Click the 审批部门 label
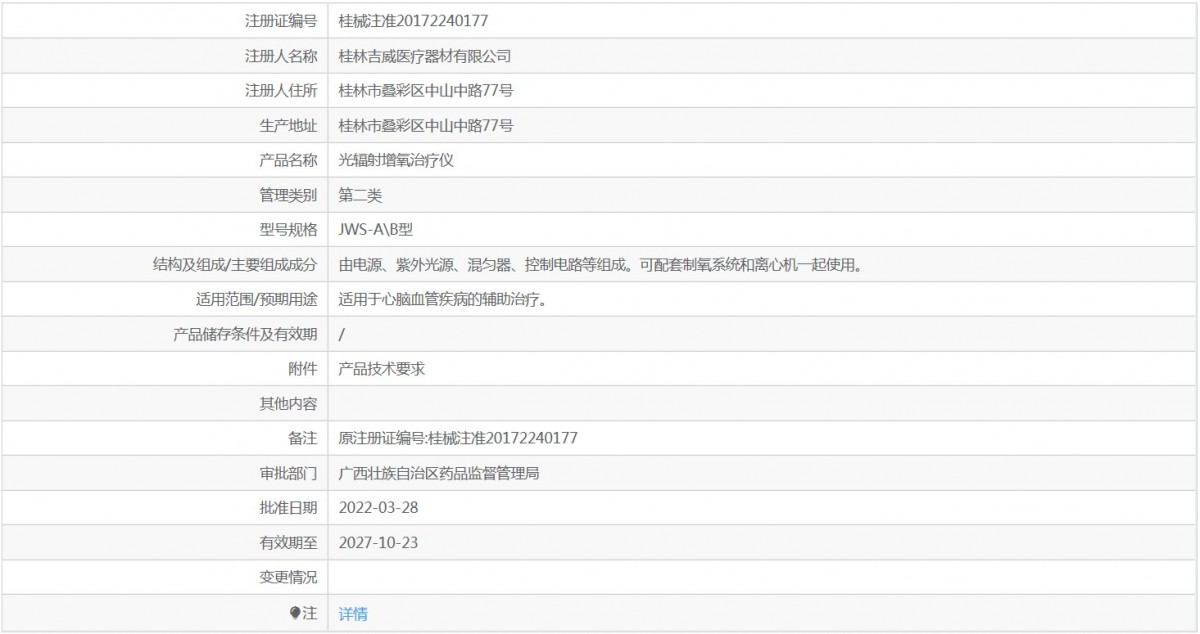This screenshot has height=634, width=1200. coord(288,473)
